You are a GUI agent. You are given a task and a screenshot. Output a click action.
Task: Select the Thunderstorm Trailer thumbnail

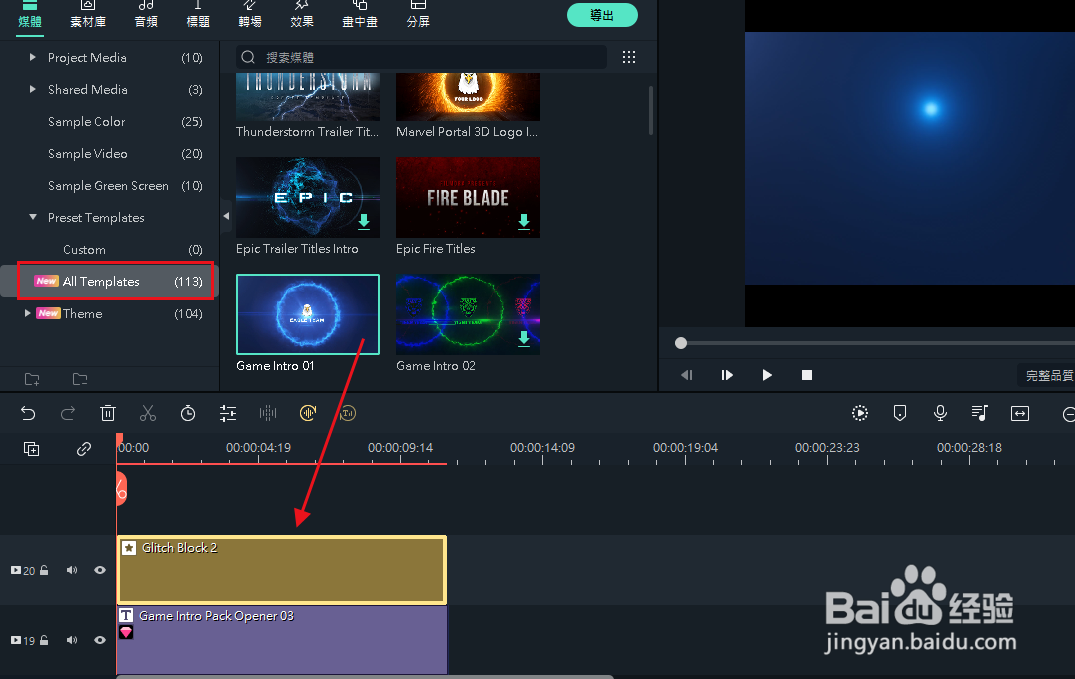308,97
